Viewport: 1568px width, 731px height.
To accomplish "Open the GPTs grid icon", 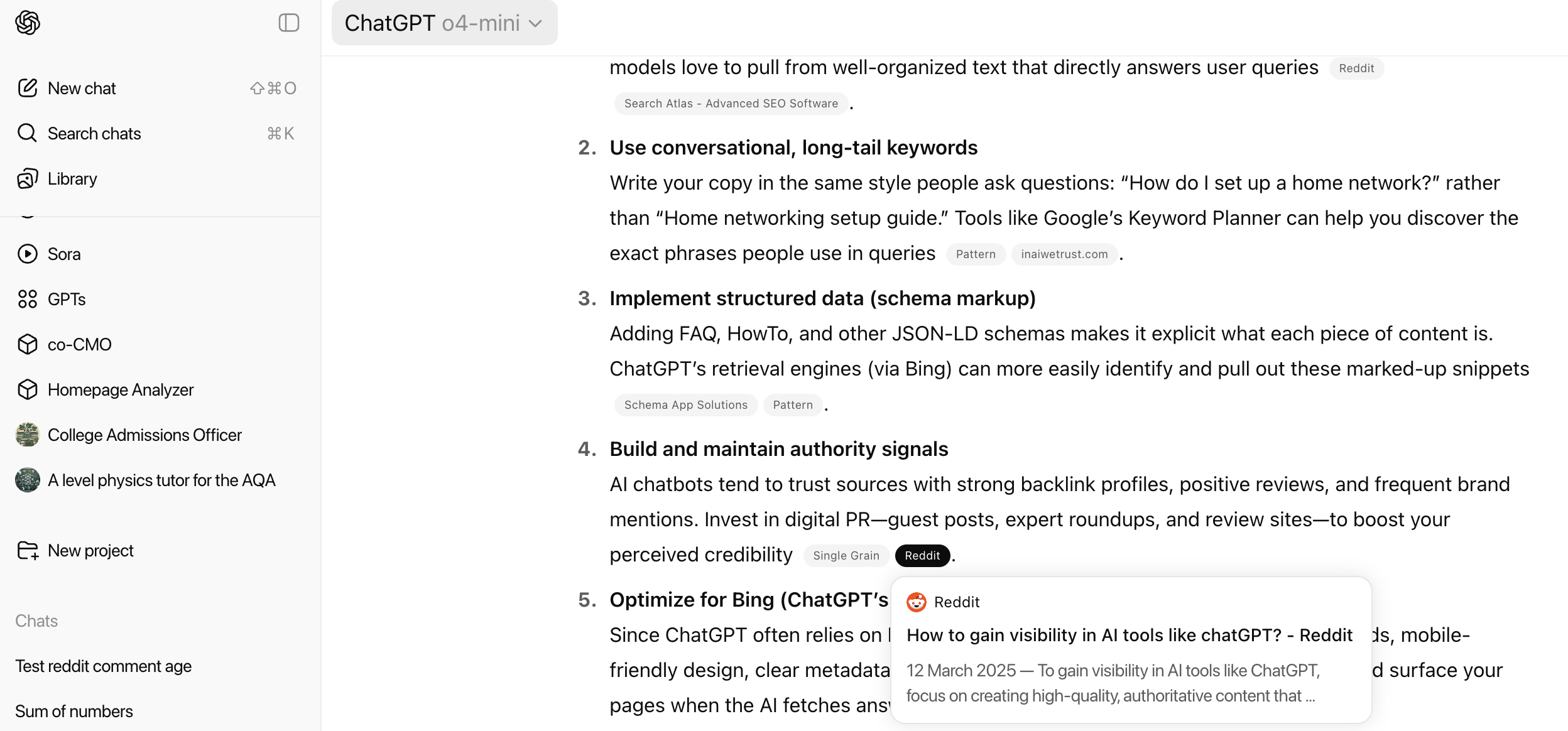I will [27, 299].
